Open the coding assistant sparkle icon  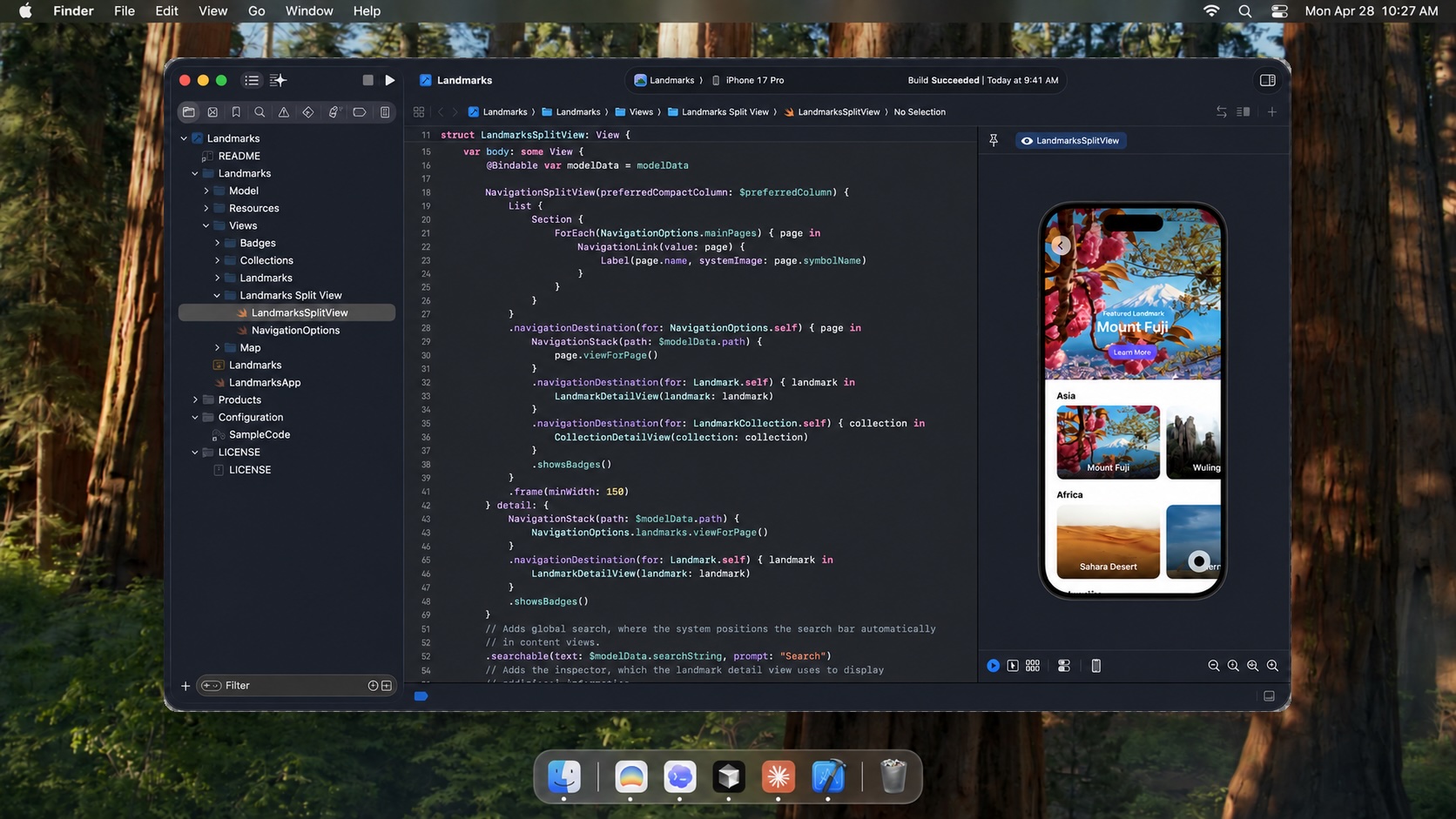(x=278, y=80)
